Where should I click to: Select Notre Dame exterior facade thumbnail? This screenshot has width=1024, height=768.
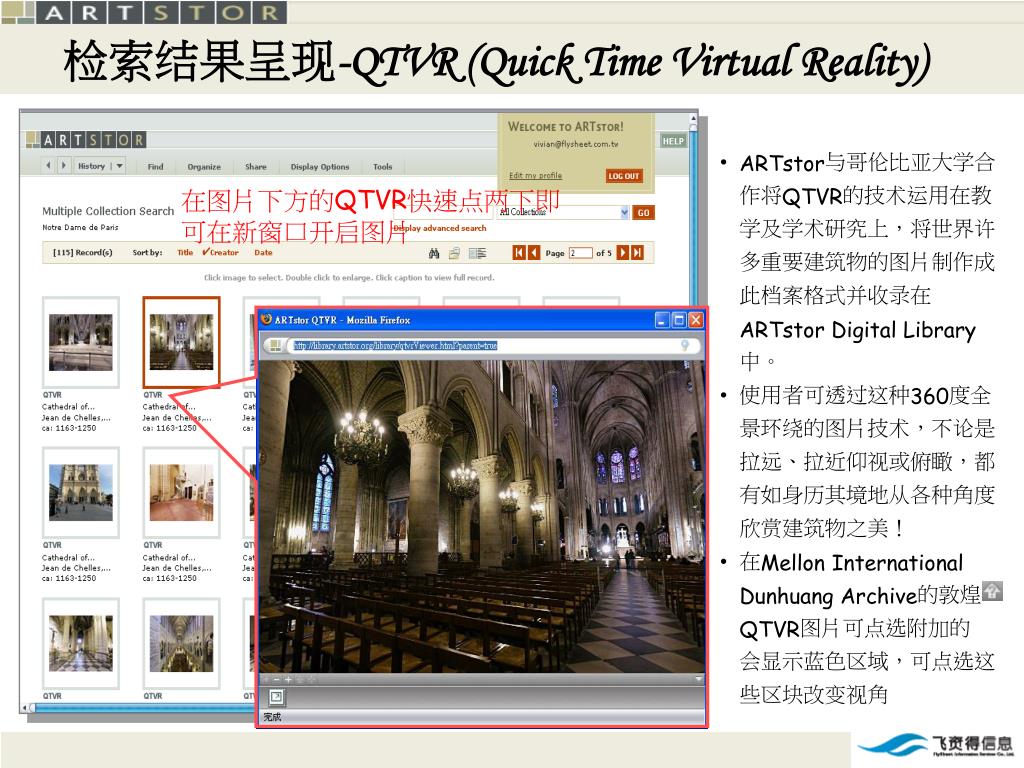[81, 492]
